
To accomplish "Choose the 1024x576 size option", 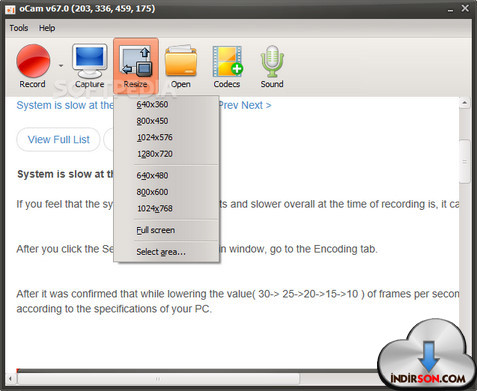I will [166, 137].
